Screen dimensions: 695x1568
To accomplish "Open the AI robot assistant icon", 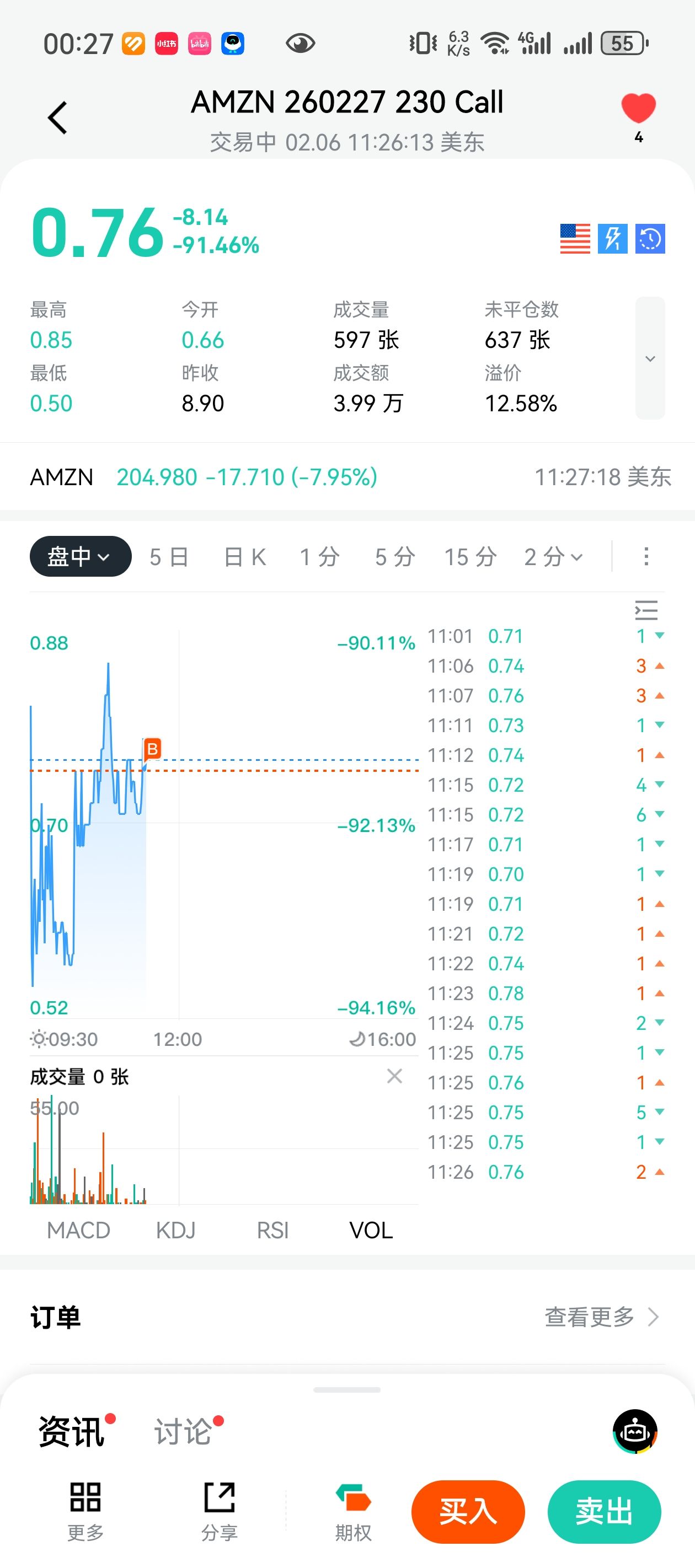I will pos(635,1431).
